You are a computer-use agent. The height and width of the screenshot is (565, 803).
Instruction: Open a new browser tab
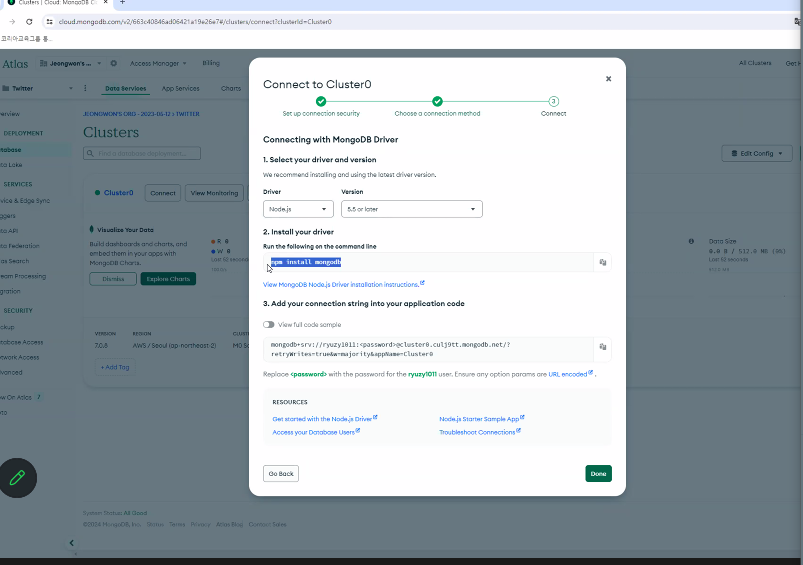(x=122, y=3)
